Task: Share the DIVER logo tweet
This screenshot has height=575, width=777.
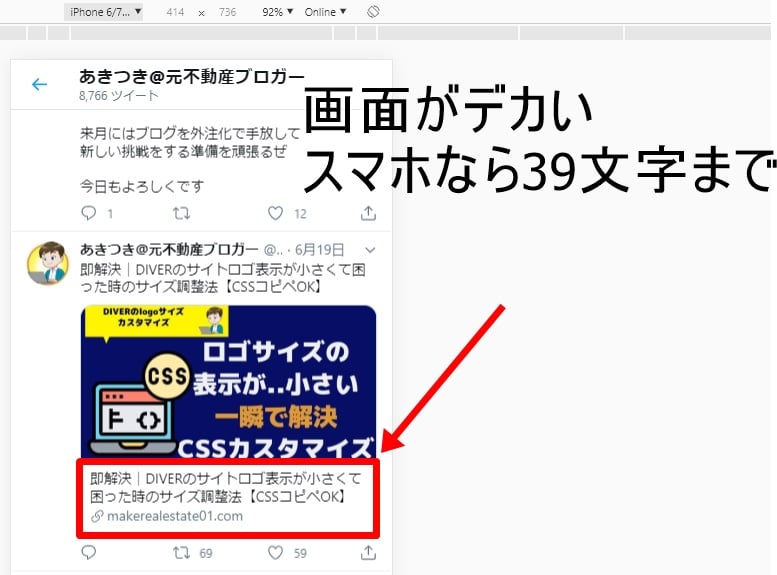Action: pos(368,552)
